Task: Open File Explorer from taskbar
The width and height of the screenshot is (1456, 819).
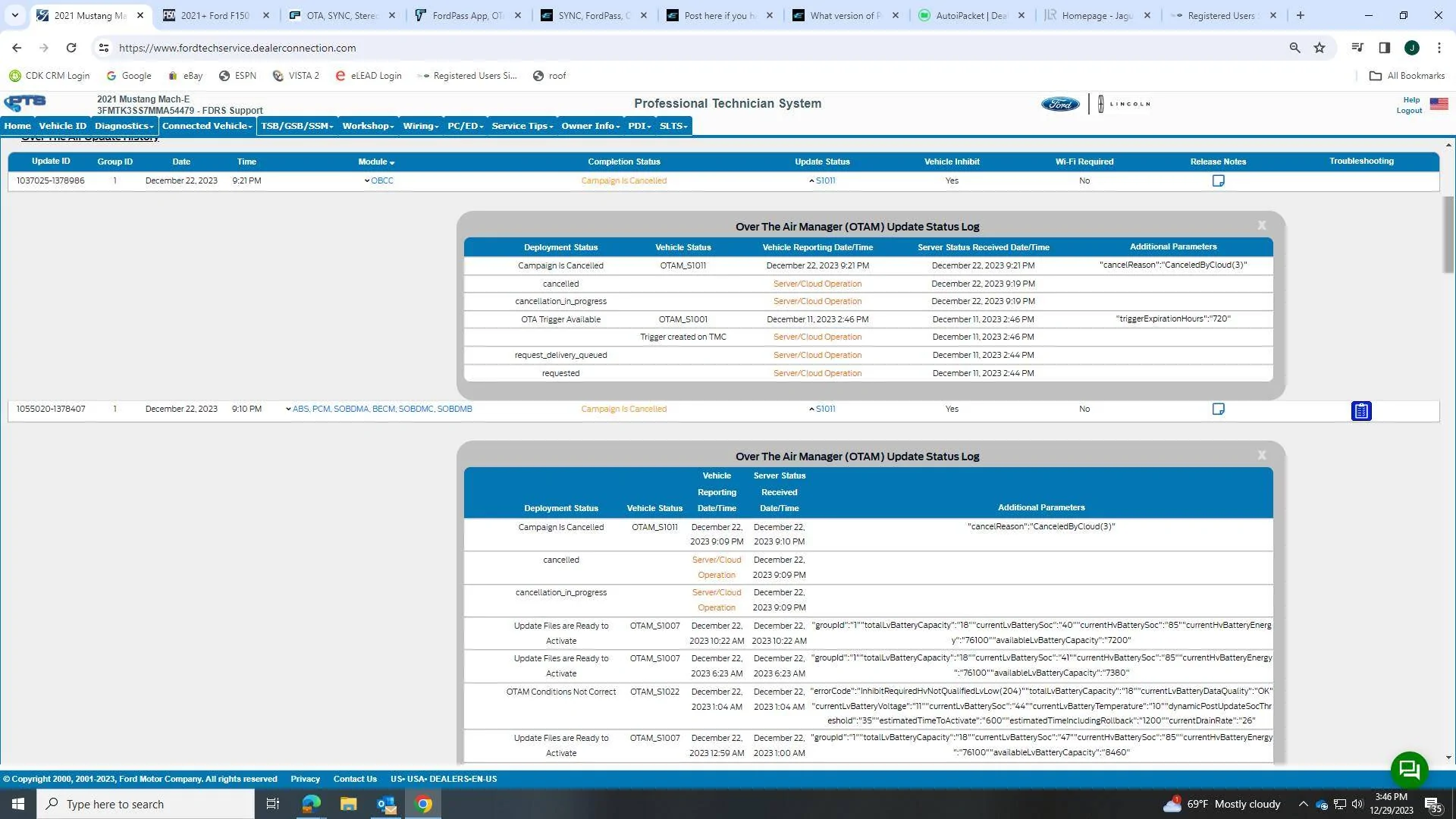Action: point(348,804)
